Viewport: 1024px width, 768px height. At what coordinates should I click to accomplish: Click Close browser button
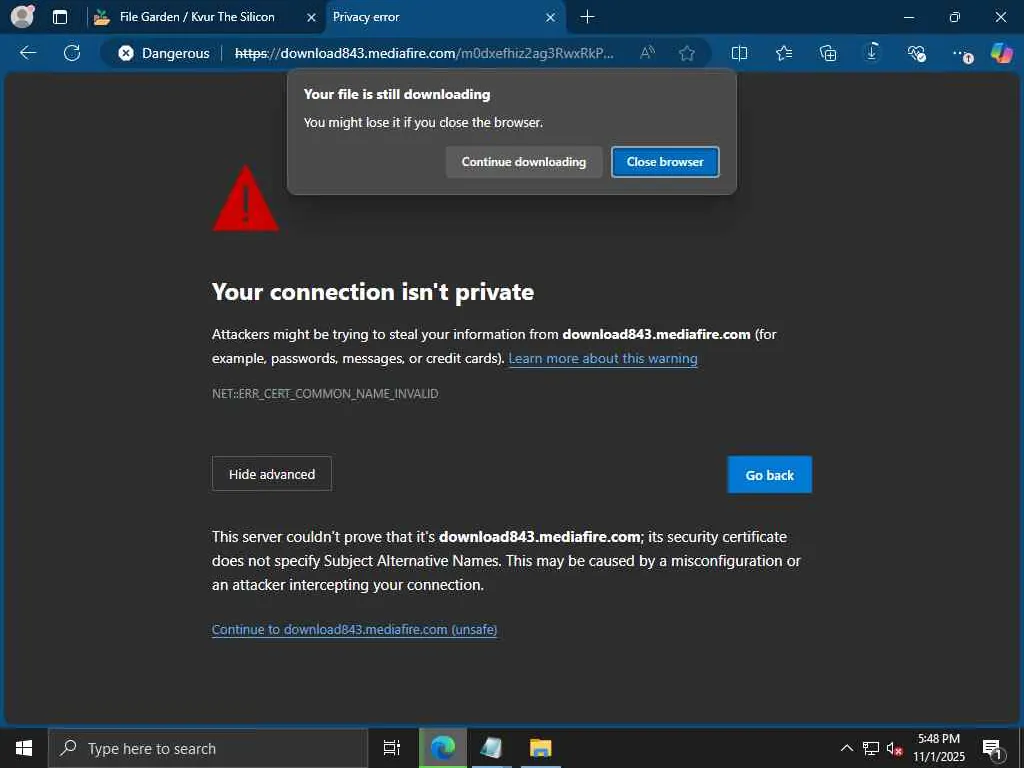pos(665,162)
